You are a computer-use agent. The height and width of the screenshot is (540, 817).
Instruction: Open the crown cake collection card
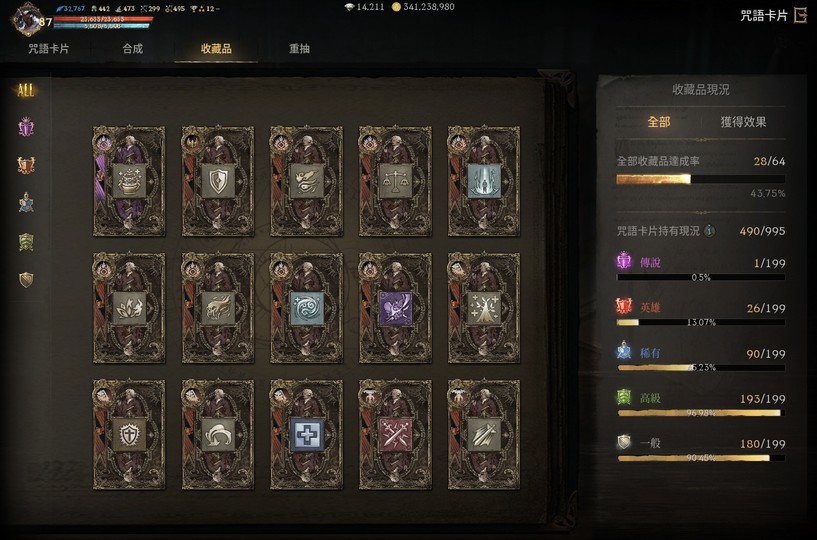point(129,181)
